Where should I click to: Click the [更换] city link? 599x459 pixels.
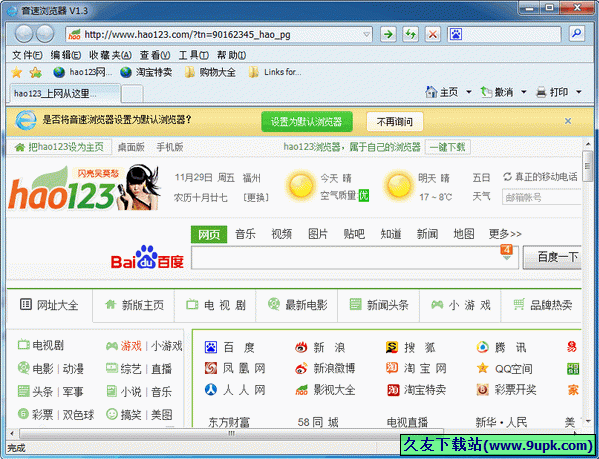tap(256, 197)
